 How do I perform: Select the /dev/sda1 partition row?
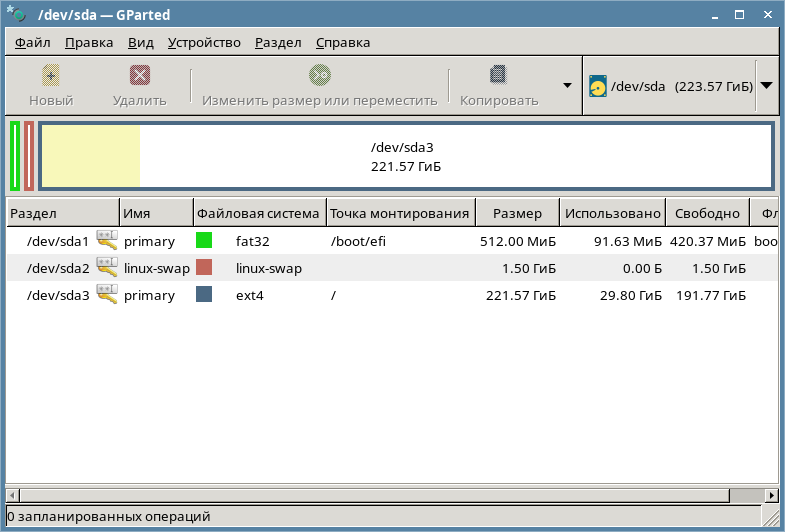(x=392, y=241)
